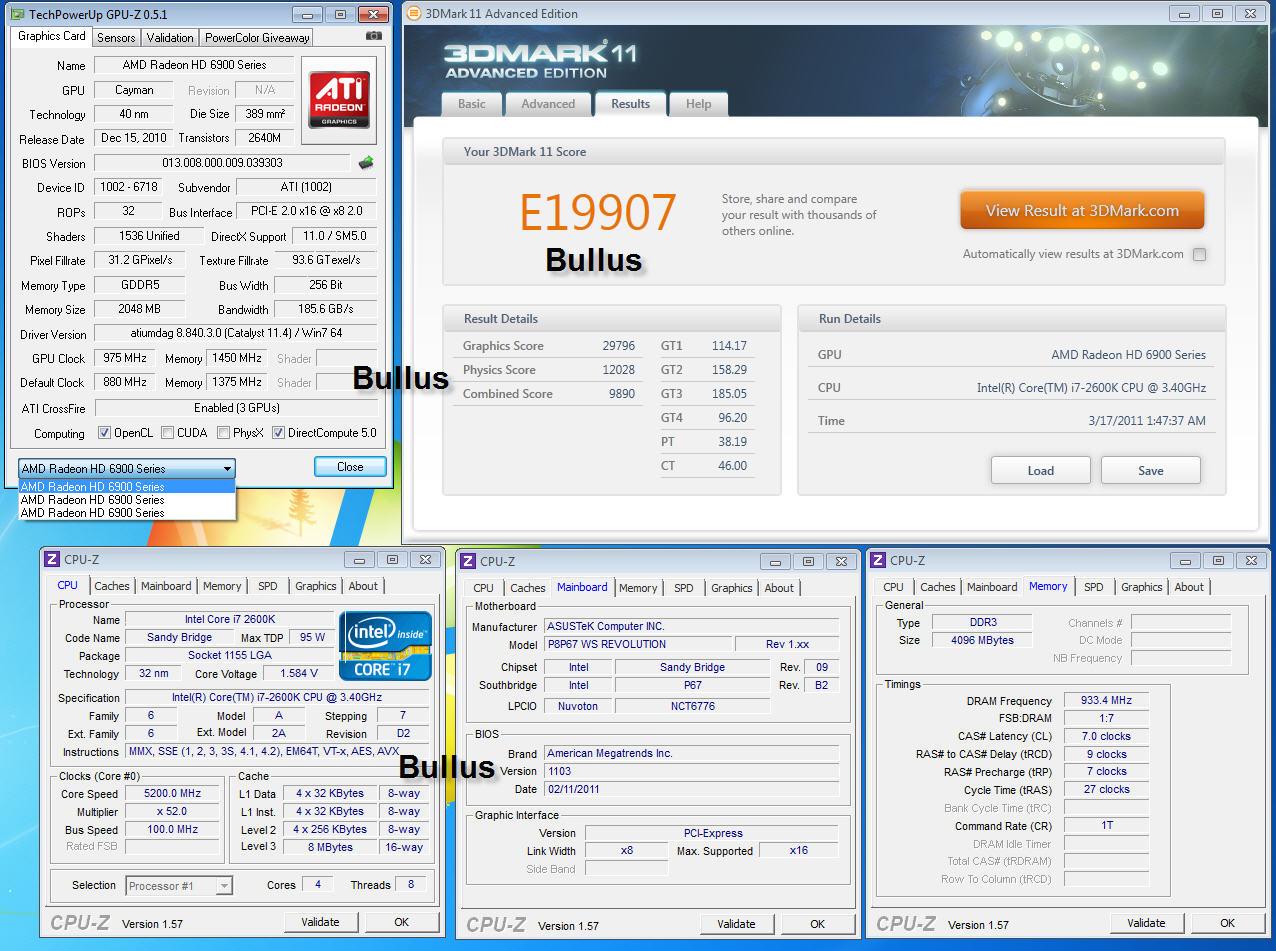Viewport: 1276px width, 951px height.
Task: Click the ATI CrossFire Enabled (3 GPUs) field
Action: [236, 408]
